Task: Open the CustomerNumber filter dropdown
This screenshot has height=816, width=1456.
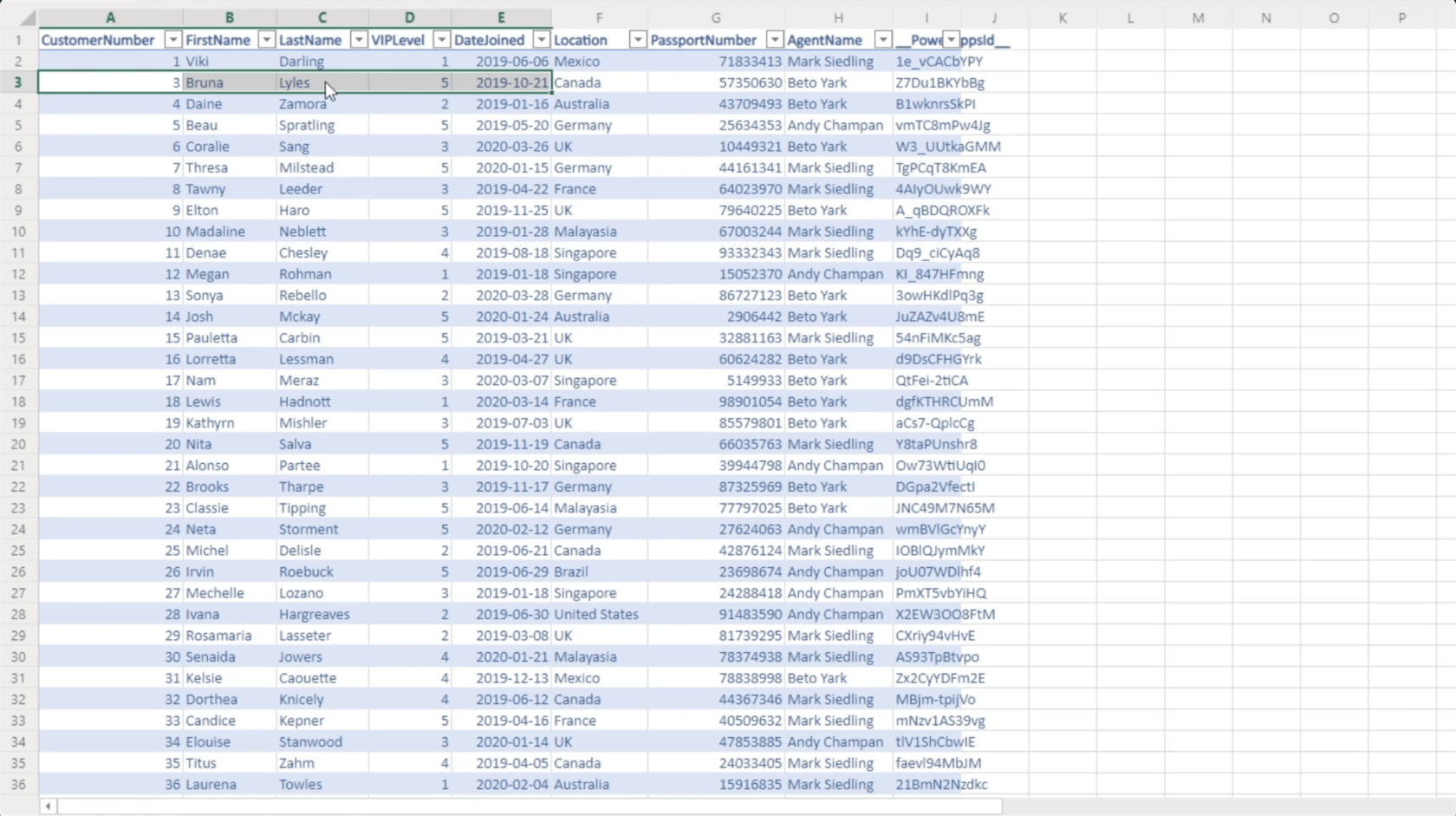Action: pos(172,40)
